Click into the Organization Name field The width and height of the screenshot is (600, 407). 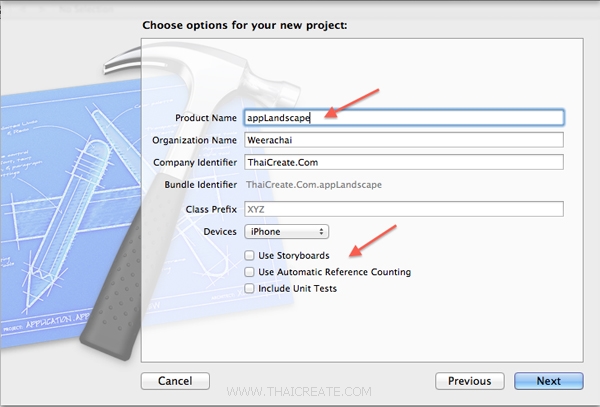tap(404, 140)
